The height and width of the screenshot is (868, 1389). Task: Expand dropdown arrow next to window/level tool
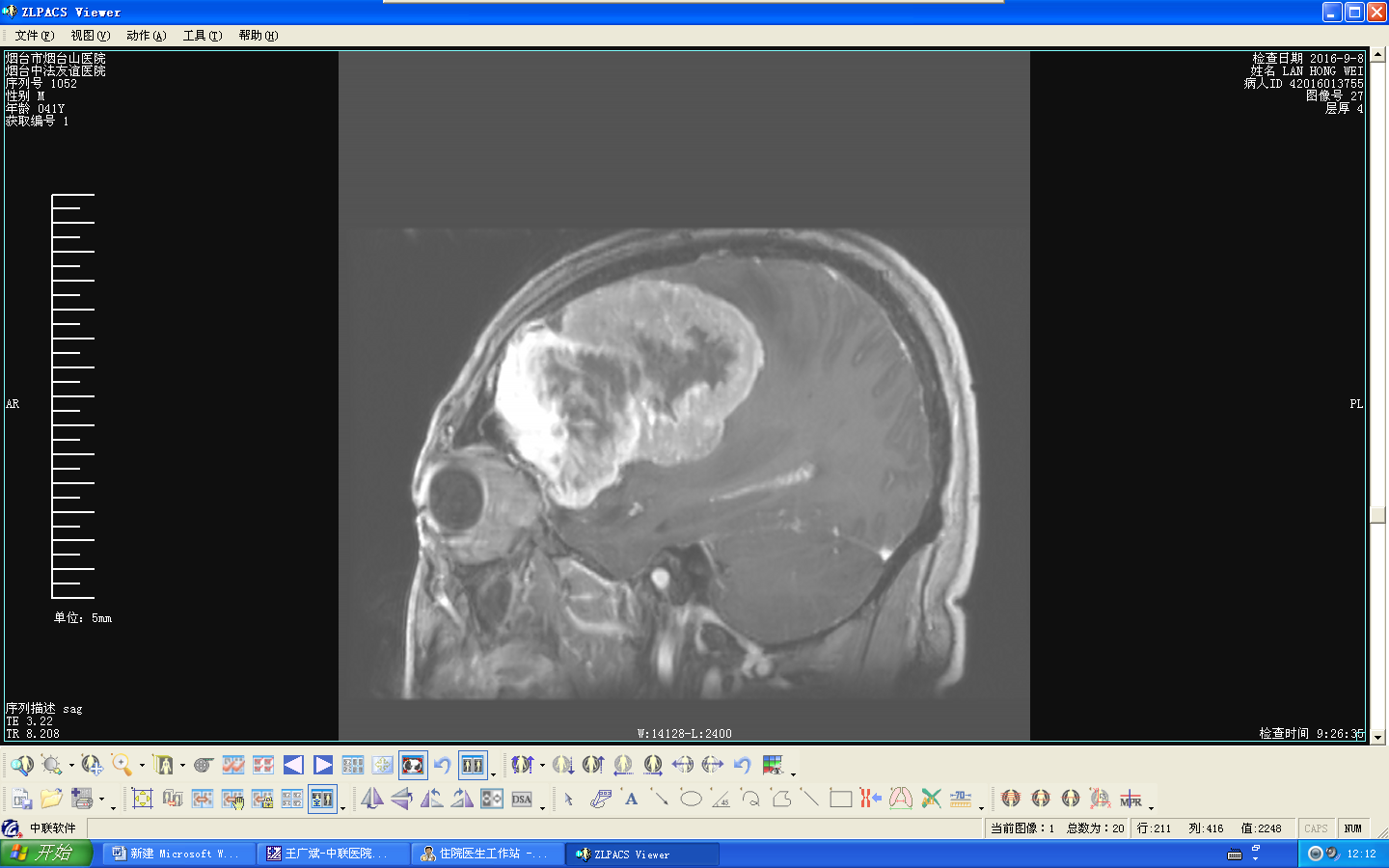tap(71, 766)
